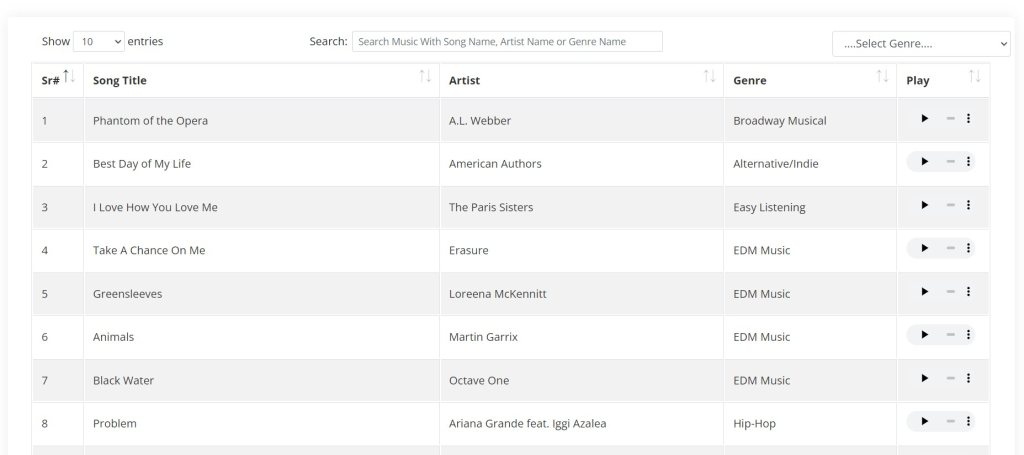Click artist 'A.L. Webber'

pos(480,121)
